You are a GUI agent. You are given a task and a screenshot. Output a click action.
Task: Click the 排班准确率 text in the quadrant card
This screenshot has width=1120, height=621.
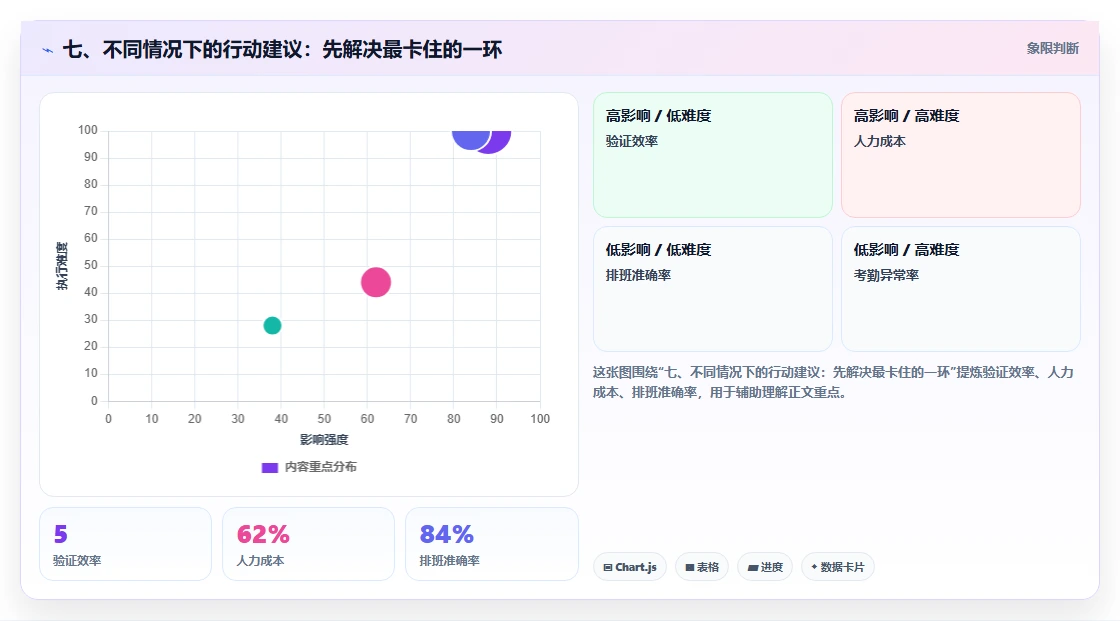[x=638, y=275]
